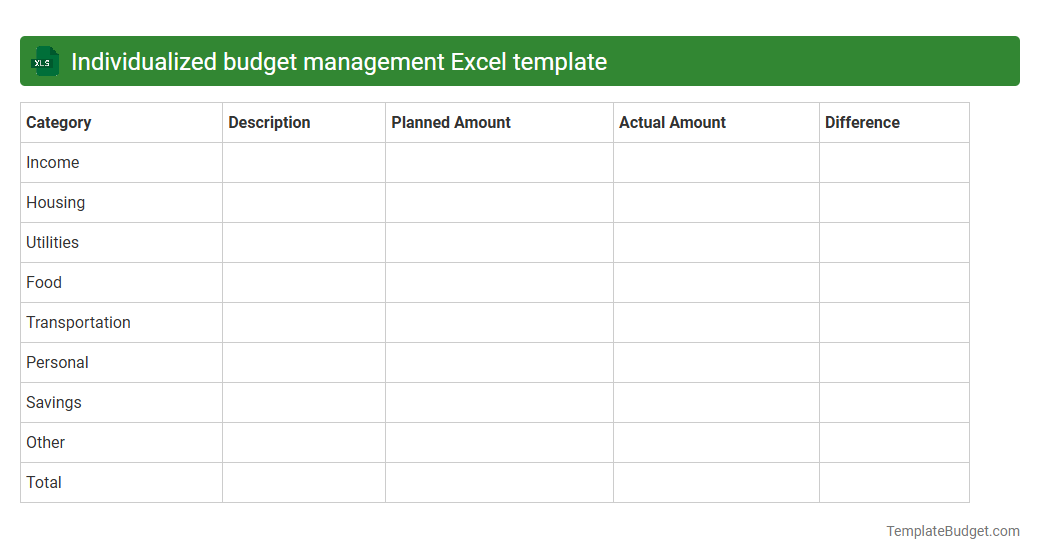1040x560 pixels.
Task: Click the XLS file icon in header
Action: [x=44, y=62]
